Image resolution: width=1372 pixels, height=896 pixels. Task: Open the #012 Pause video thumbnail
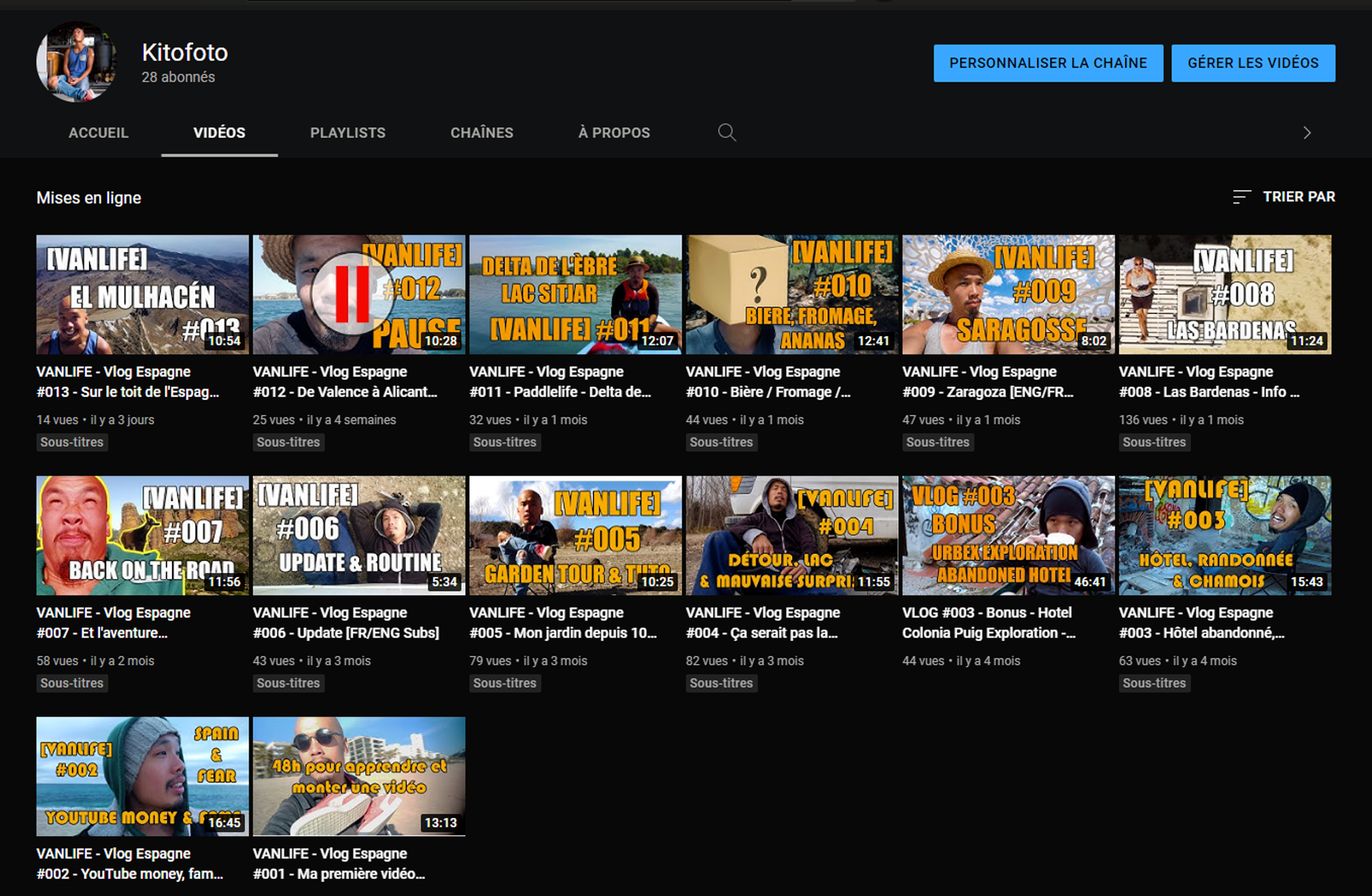359,294
